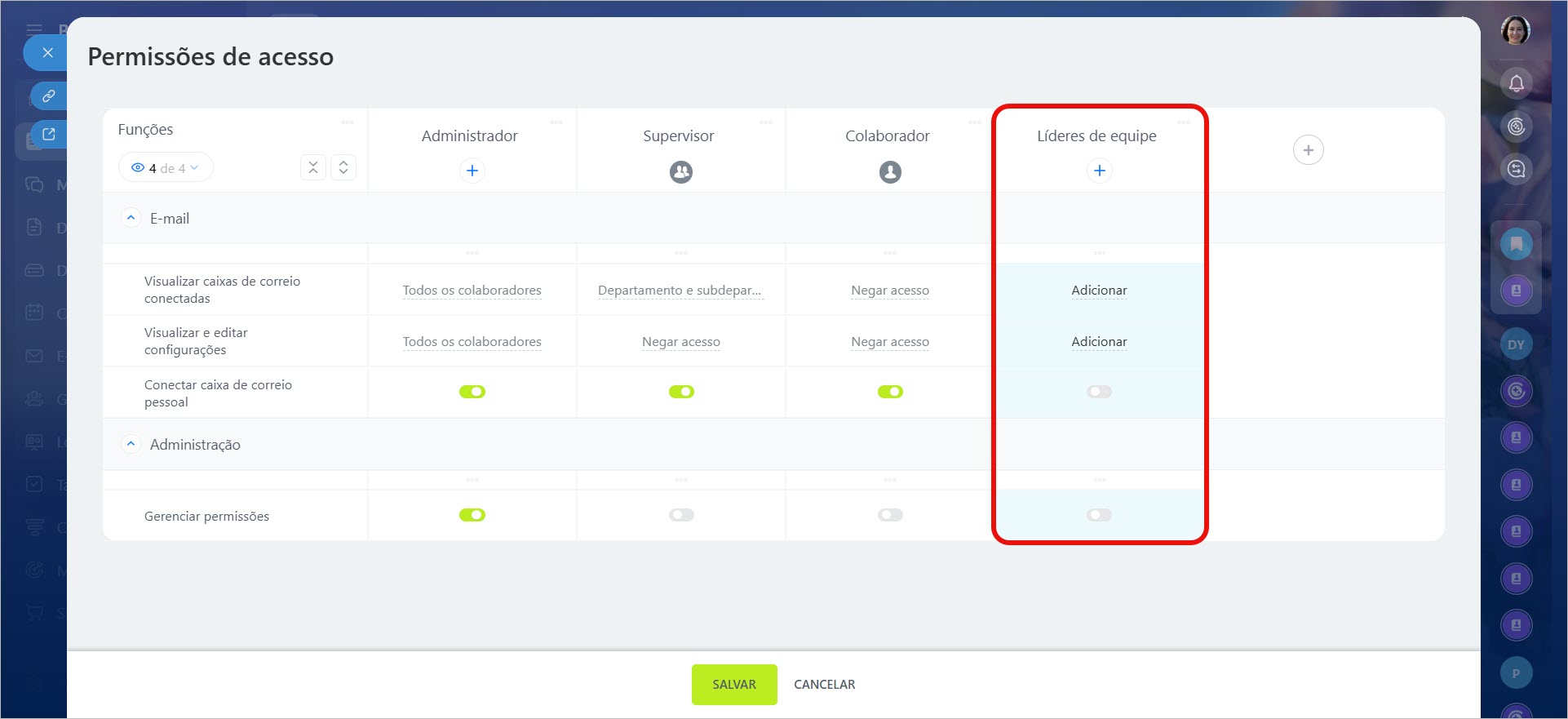This screenshot has height=719, width=1568.
Task: Click the users icon under Supervisor
Action: point(680,171)
